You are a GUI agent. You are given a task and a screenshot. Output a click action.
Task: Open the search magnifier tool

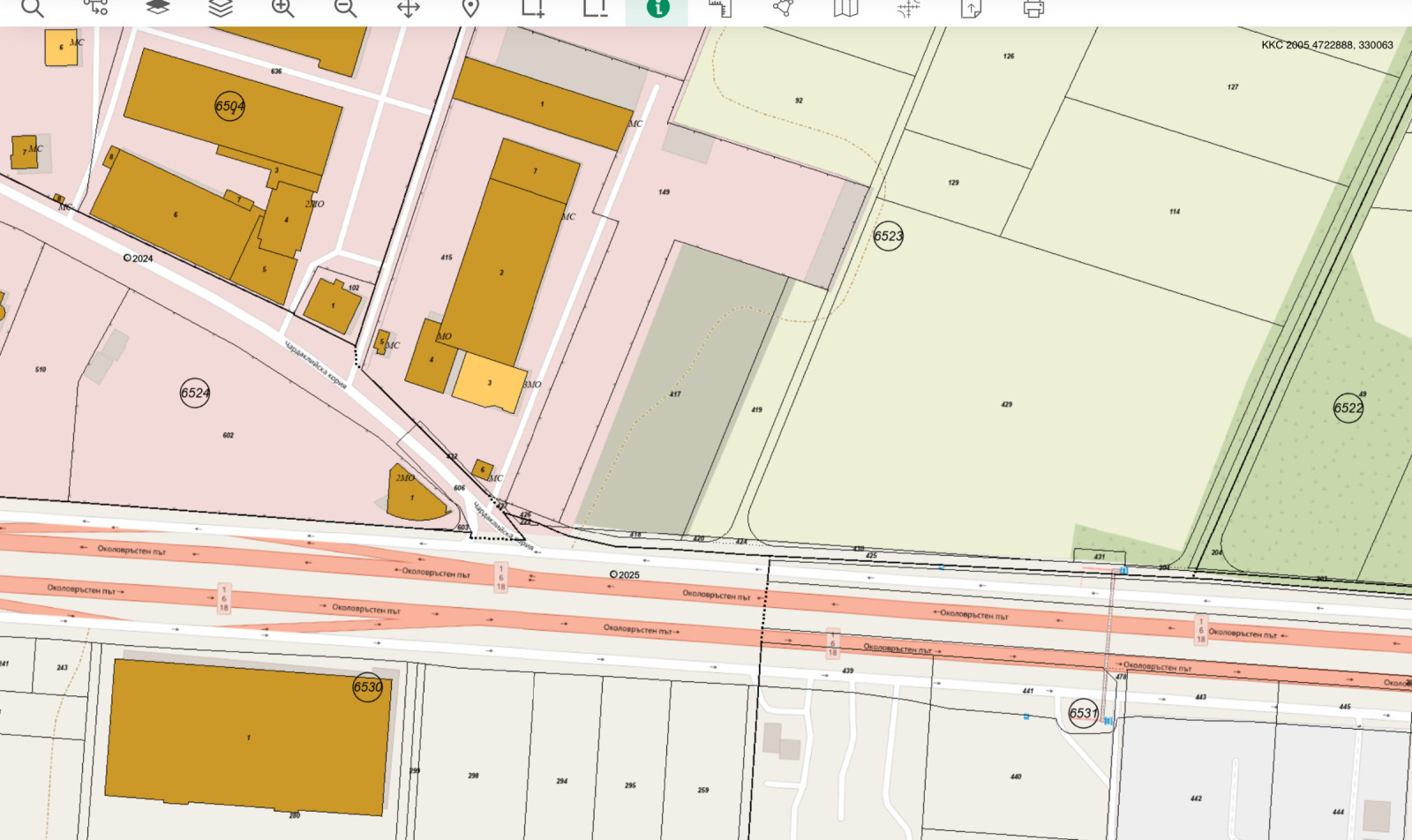[33, 8]
